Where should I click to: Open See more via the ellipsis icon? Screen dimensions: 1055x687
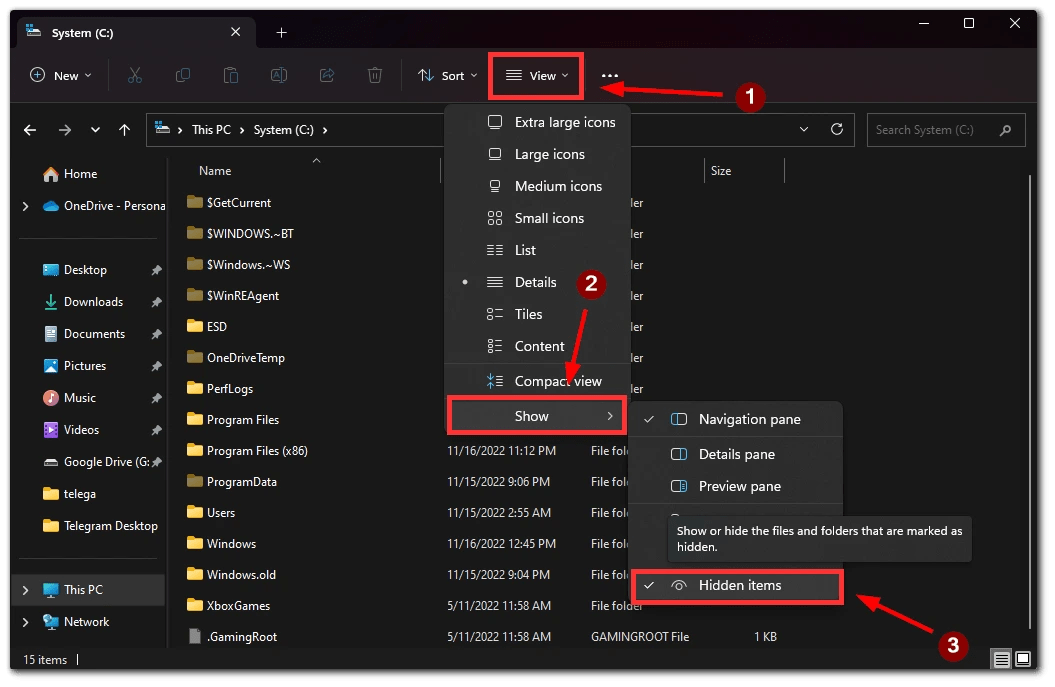(x=610, y=75)
